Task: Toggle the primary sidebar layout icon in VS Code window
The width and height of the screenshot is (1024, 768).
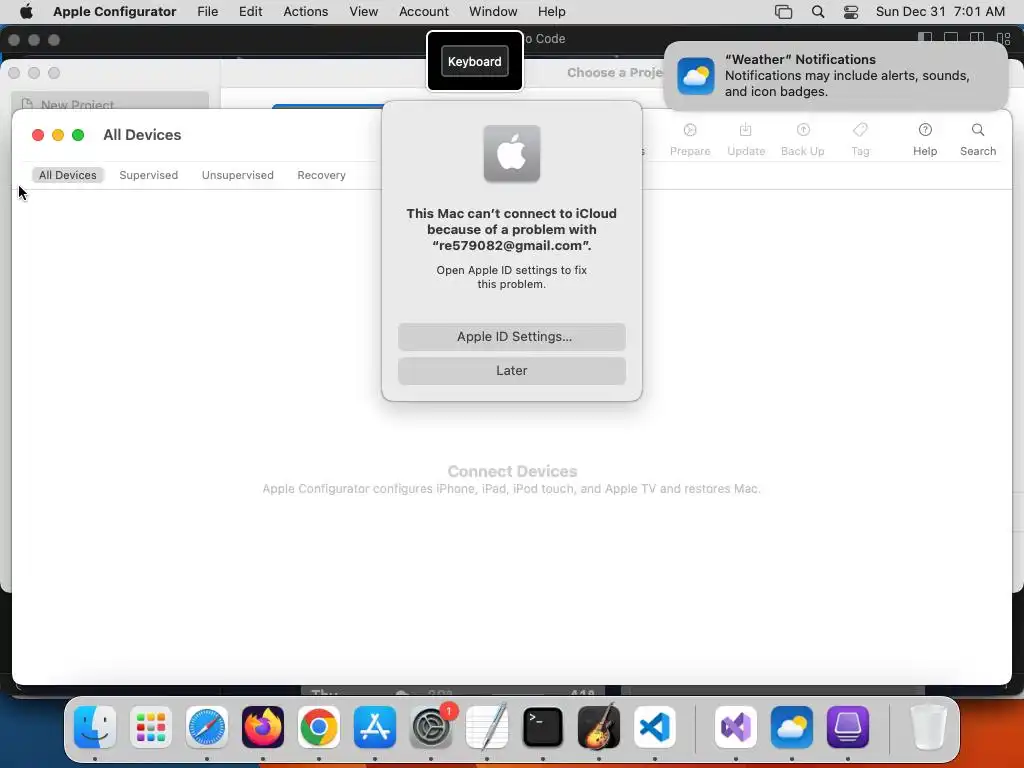Action: point(925,39)
